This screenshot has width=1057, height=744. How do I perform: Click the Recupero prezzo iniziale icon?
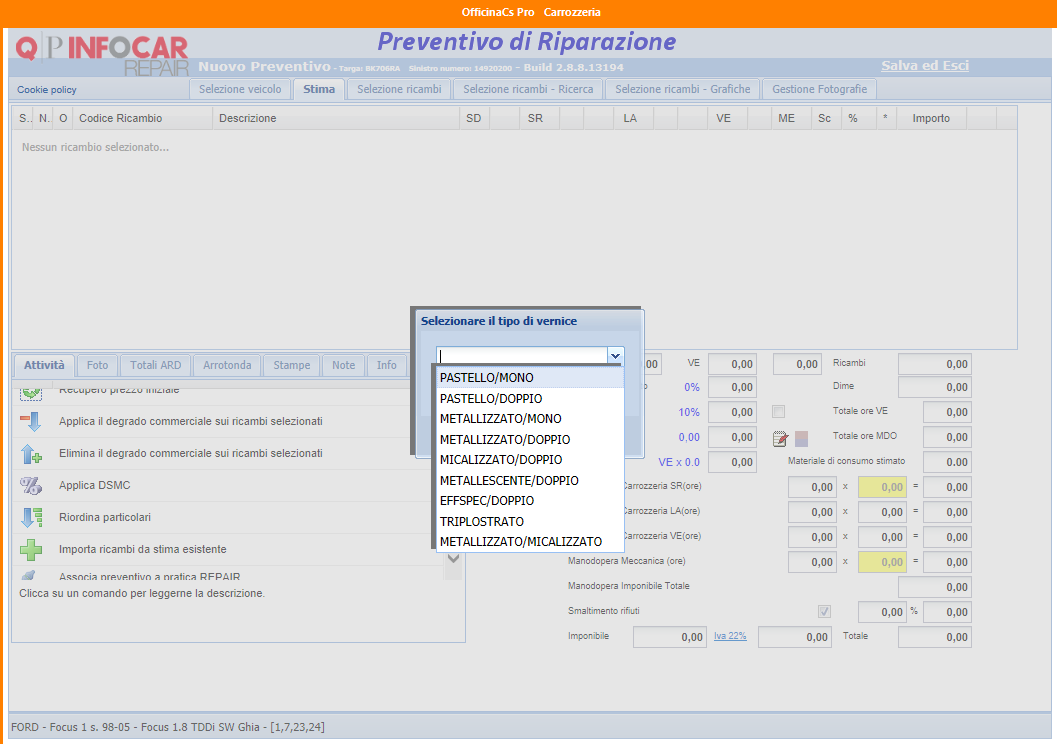click(x=31, y=392)
